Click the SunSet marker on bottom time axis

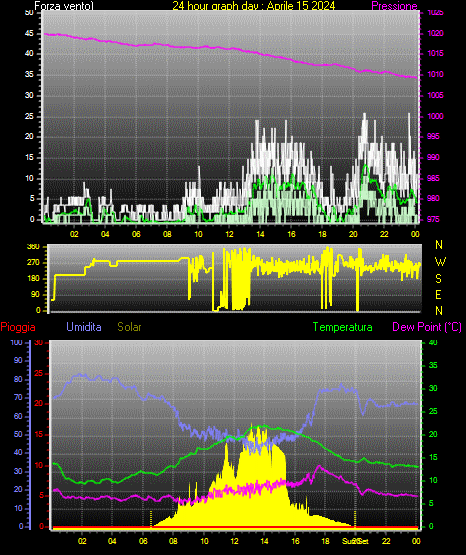[x=355, y=541]
